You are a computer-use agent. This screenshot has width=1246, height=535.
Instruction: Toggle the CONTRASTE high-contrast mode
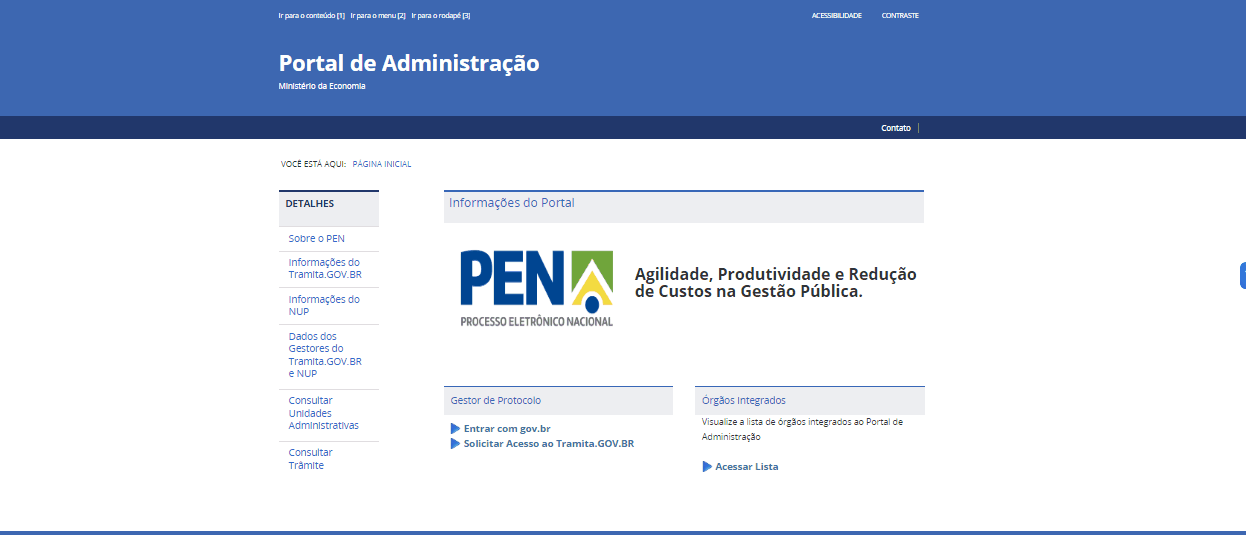point(899,16)
